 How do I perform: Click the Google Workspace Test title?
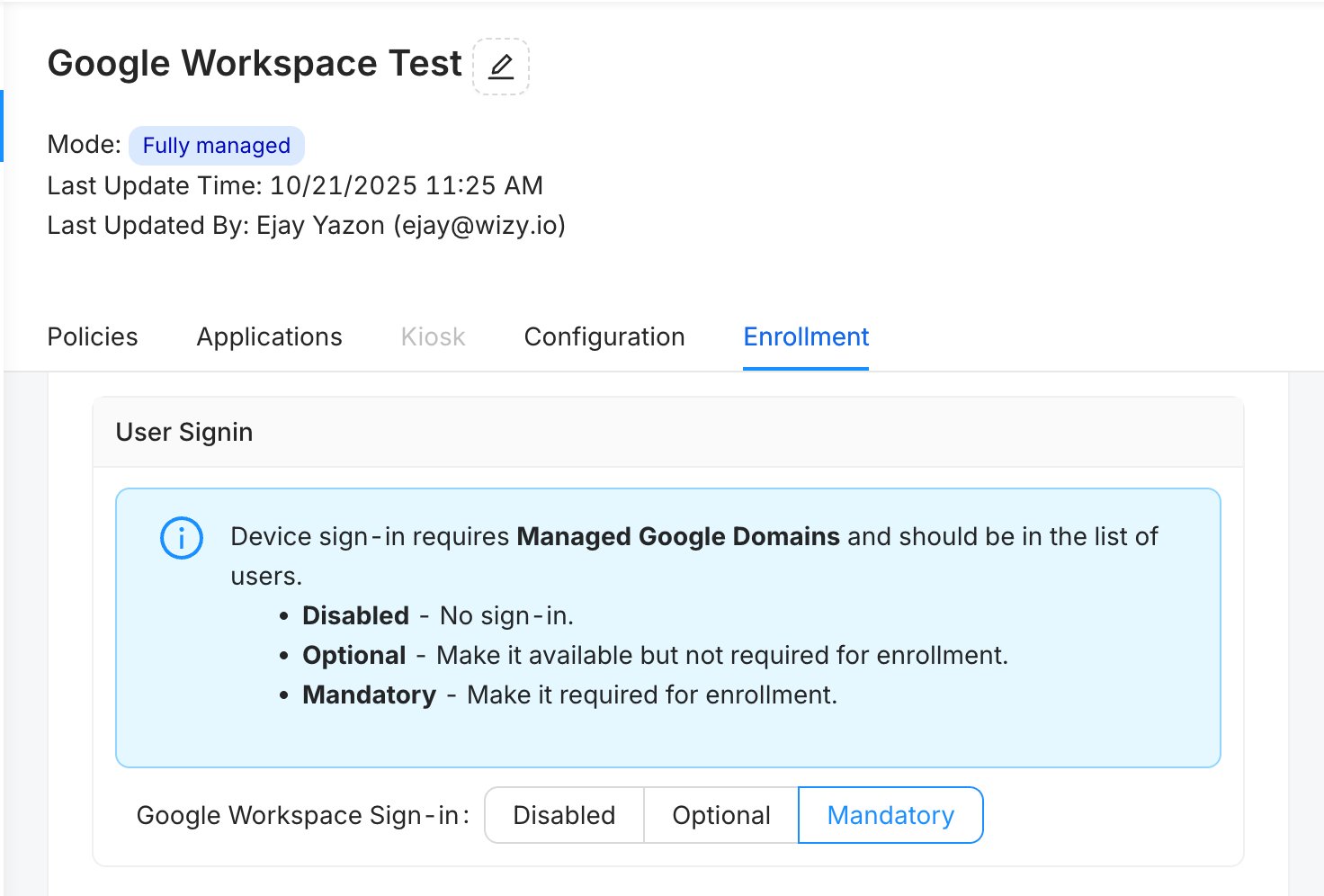click(255, 64)
